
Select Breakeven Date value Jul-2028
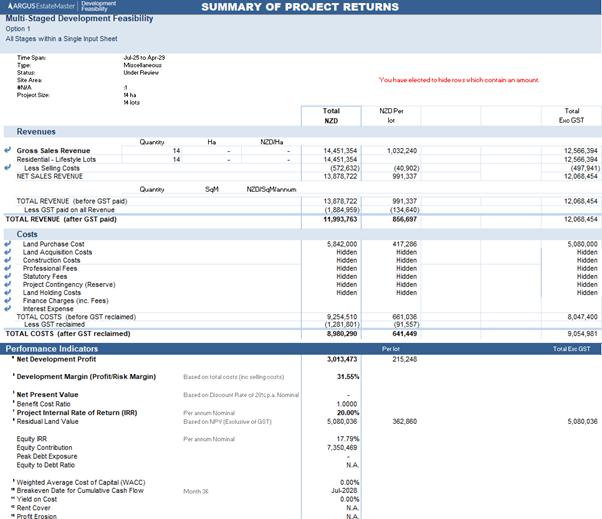(344, 491)
